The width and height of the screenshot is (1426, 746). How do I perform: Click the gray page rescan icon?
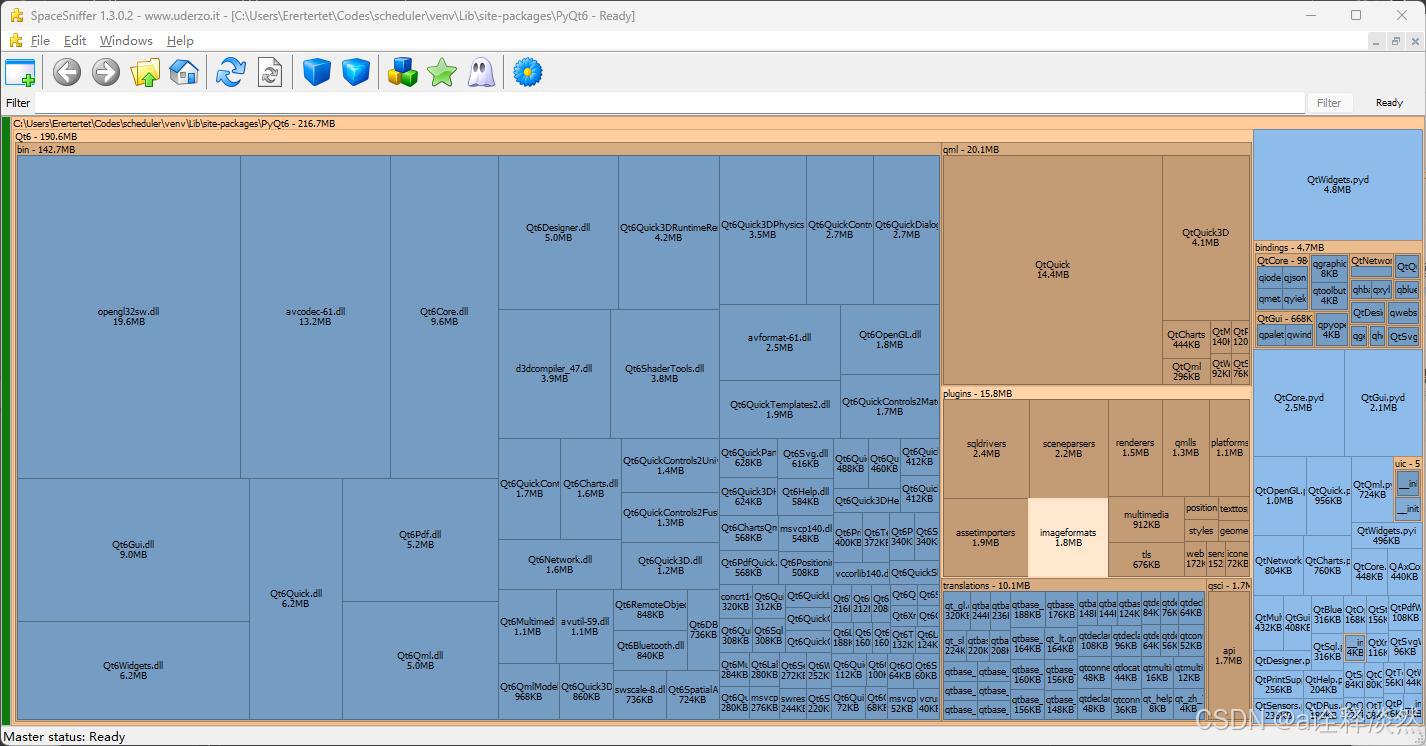coord(270,72)
